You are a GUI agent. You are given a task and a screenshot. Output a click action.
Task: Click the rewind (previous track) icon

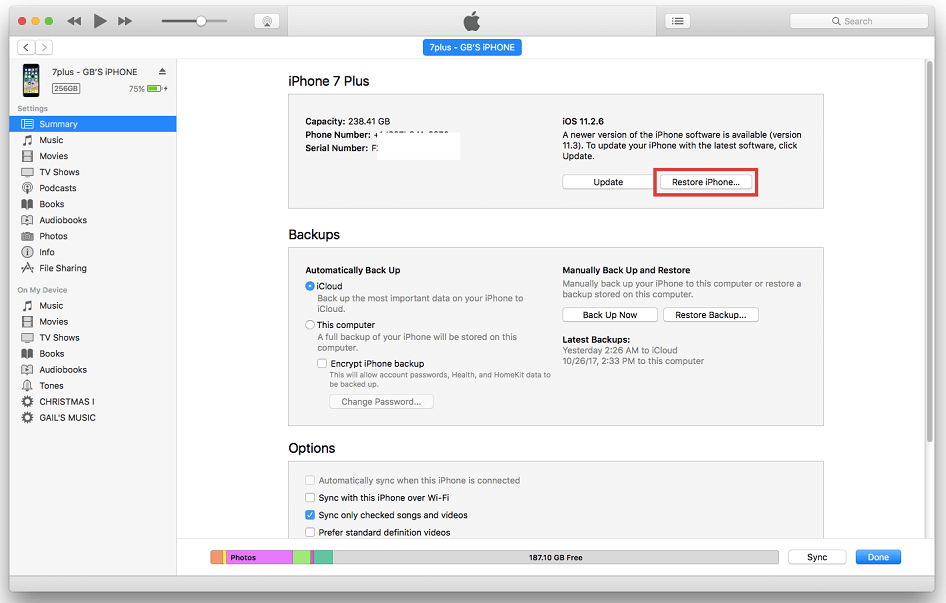click(74, 21)
